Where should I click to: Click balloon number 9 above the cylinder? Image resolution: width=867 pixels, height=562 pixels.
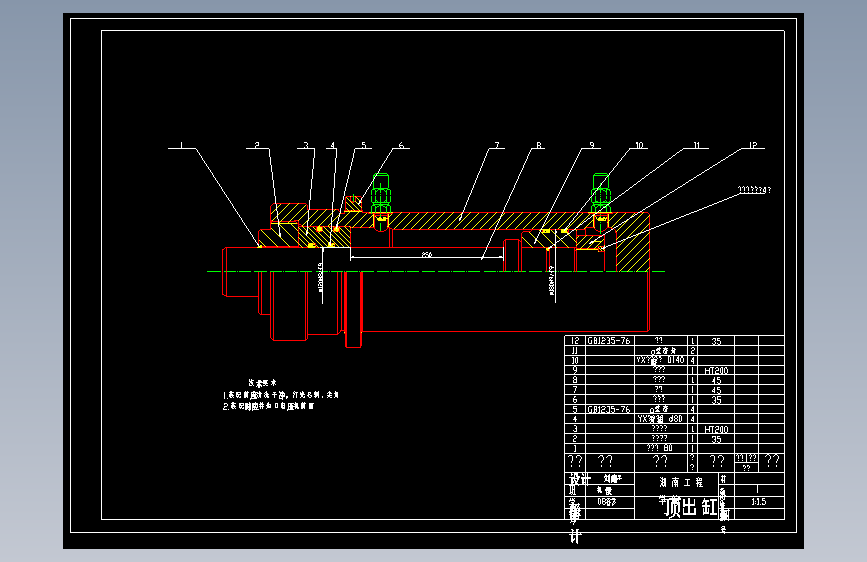pos(592,145)
